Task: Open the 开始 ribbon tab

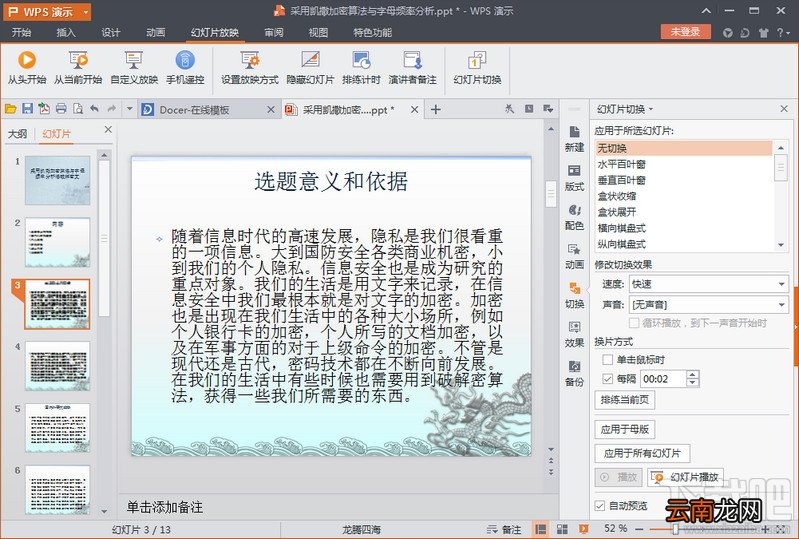Action: (x=21, y=32)
